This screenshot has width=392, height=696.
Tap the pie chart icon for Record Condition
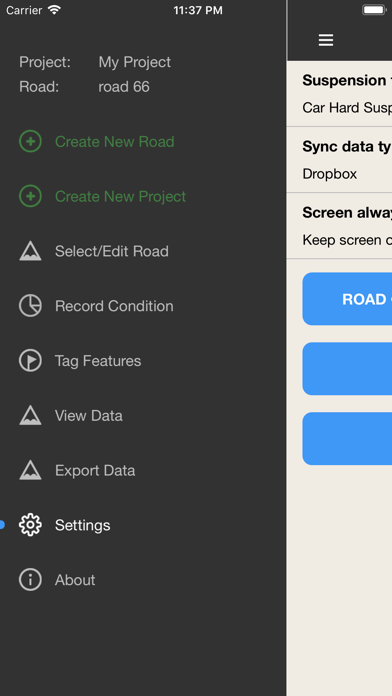coord(30,306)
